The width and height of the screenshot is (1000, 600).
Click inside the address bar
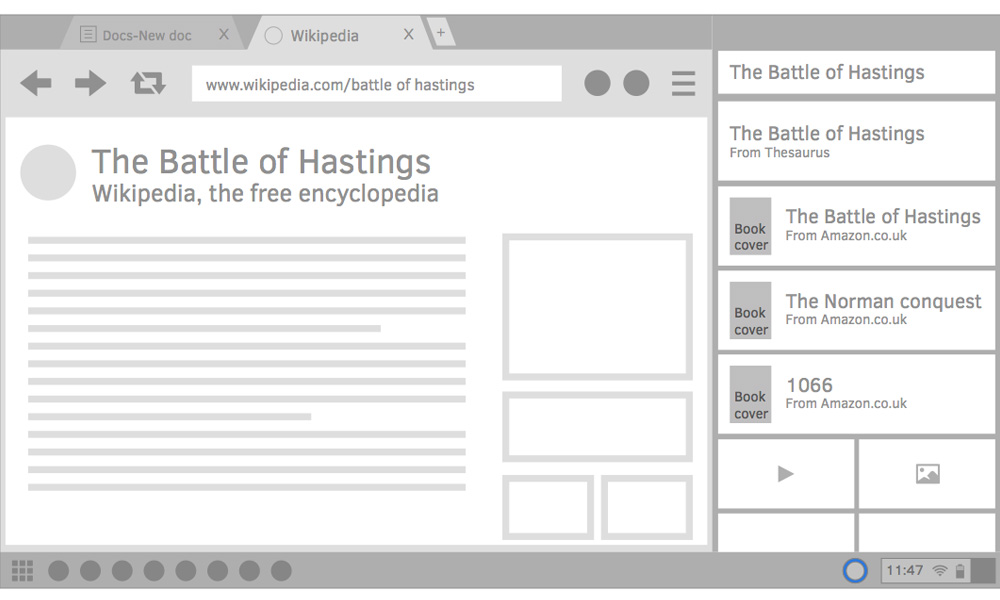point(376,84)
